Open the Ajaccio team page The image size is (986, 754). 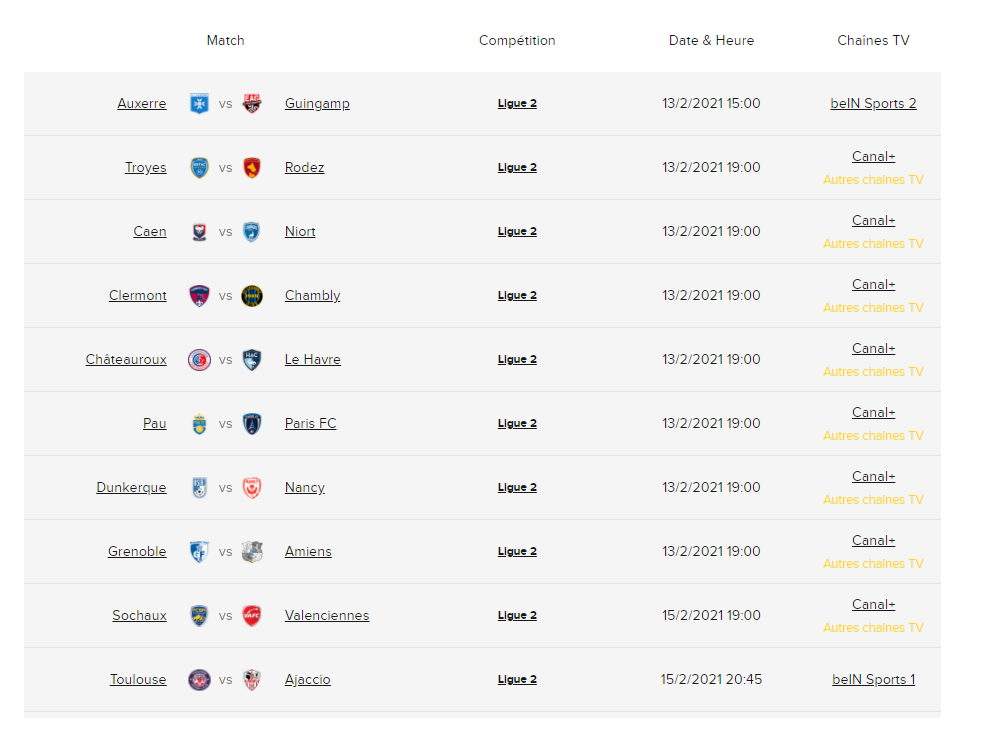(307, 680)
